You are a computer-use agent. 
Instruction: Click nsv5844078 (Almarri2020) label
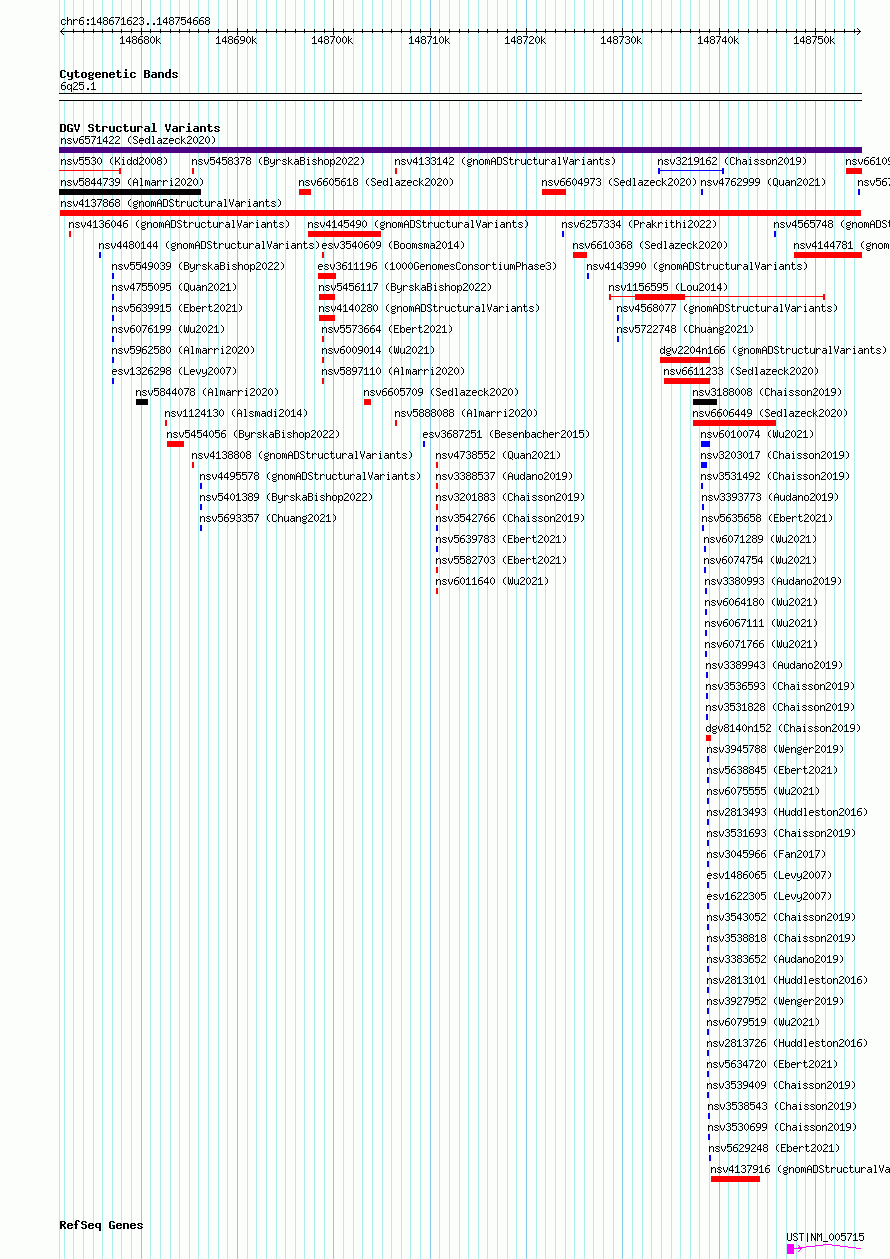pos(207,392)
